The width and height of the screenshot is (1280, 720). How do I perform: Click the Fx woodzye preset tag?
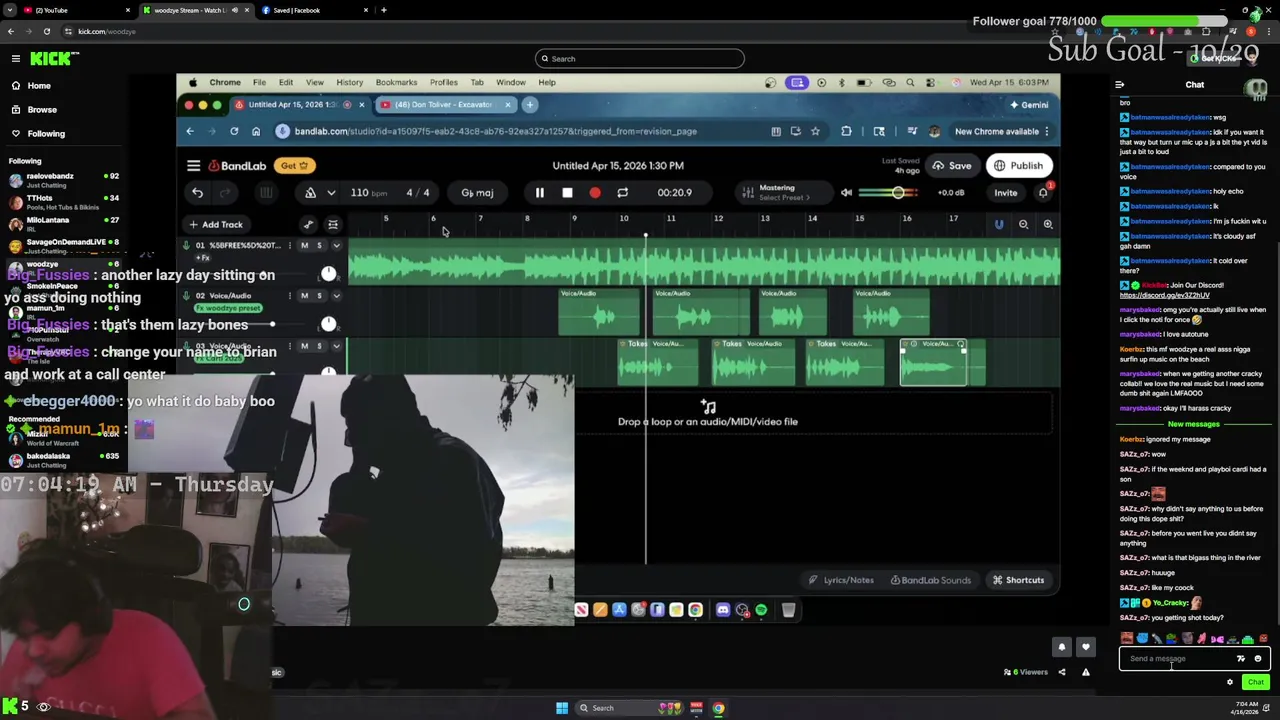coord(229,308)
